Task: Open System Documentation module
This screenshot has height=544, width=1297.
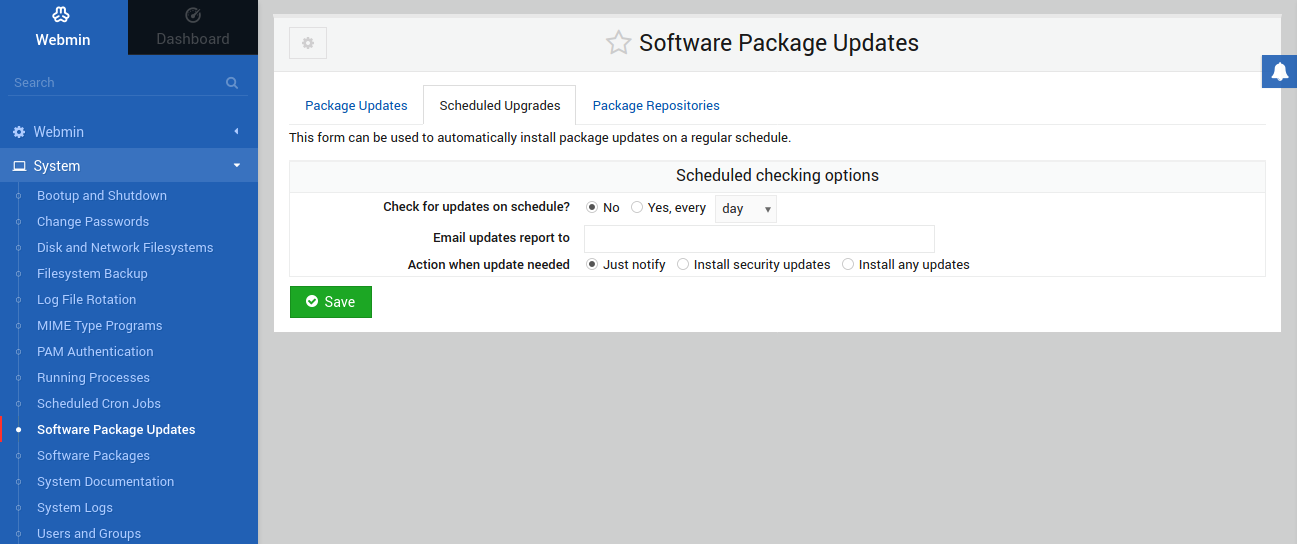Action: point(106,481)
